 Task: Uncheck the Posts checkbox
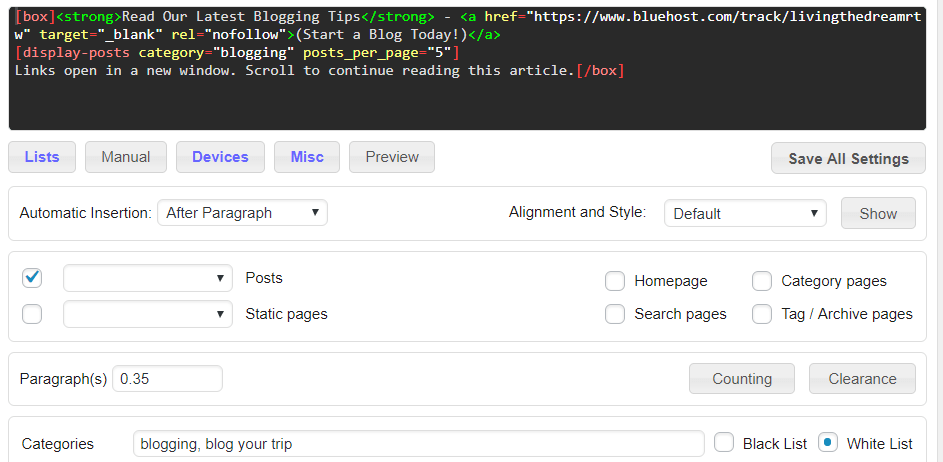click(x=32, y=278)
